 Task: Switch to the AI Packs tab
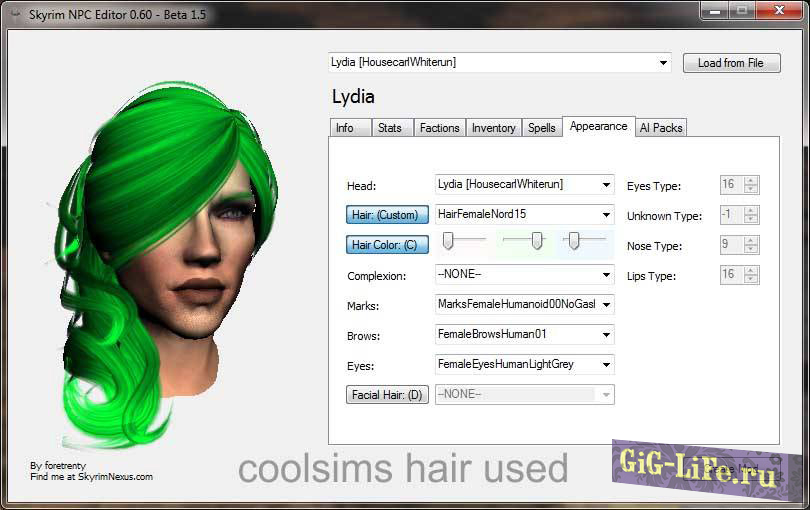tap(660, 128)
